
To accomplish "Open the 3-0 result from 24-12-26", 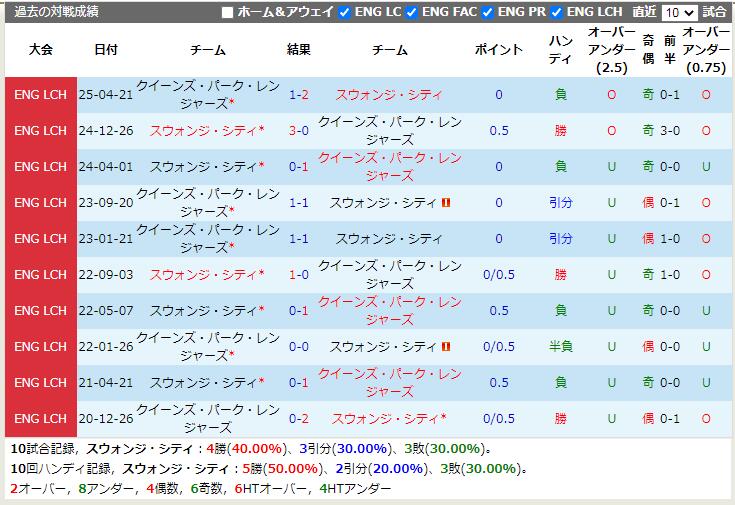I will [298, 131].
